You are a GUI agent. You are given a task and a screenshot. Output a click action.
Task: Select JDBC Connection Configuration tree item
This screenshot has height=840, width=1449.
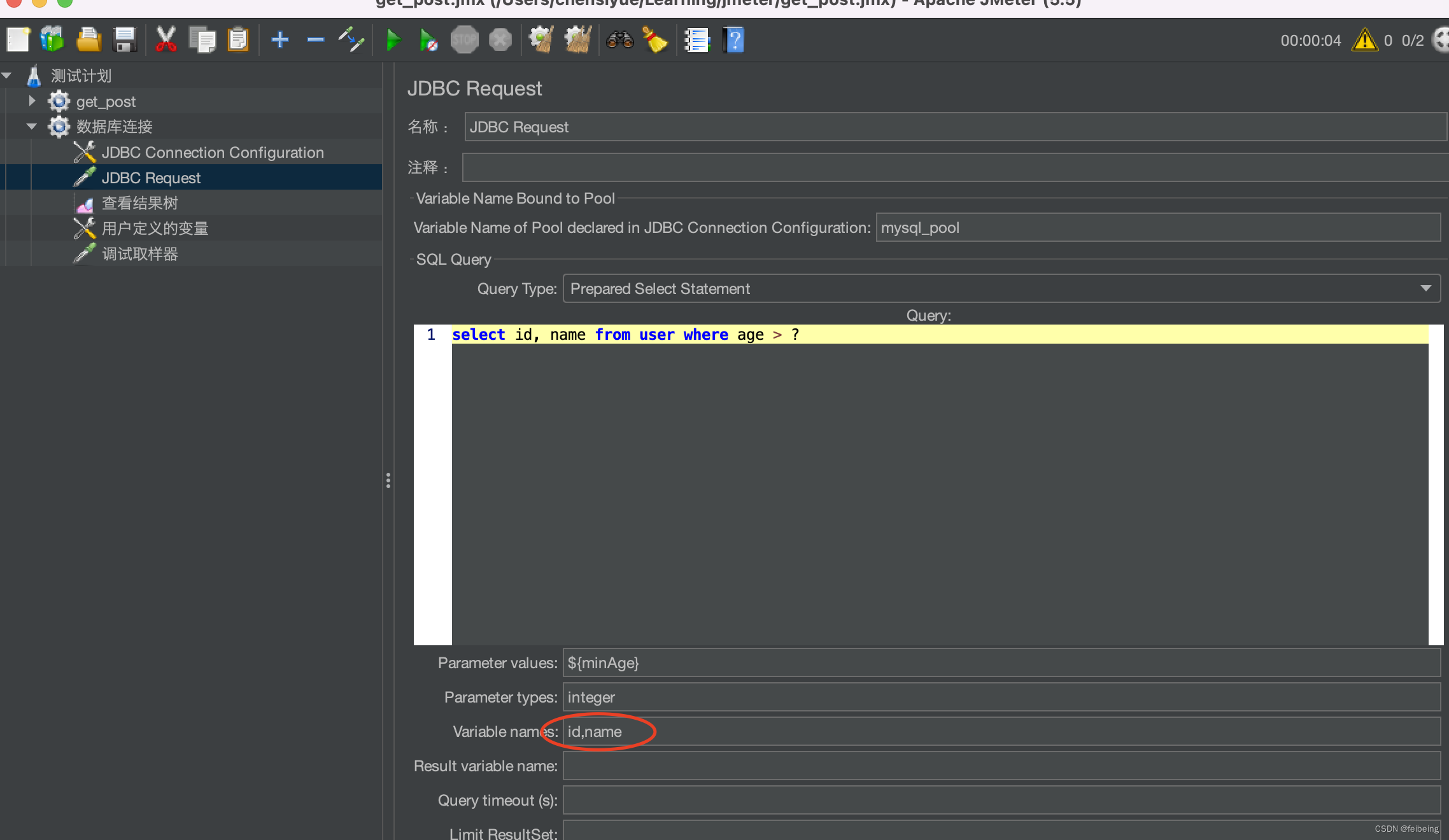pos(213,153)
